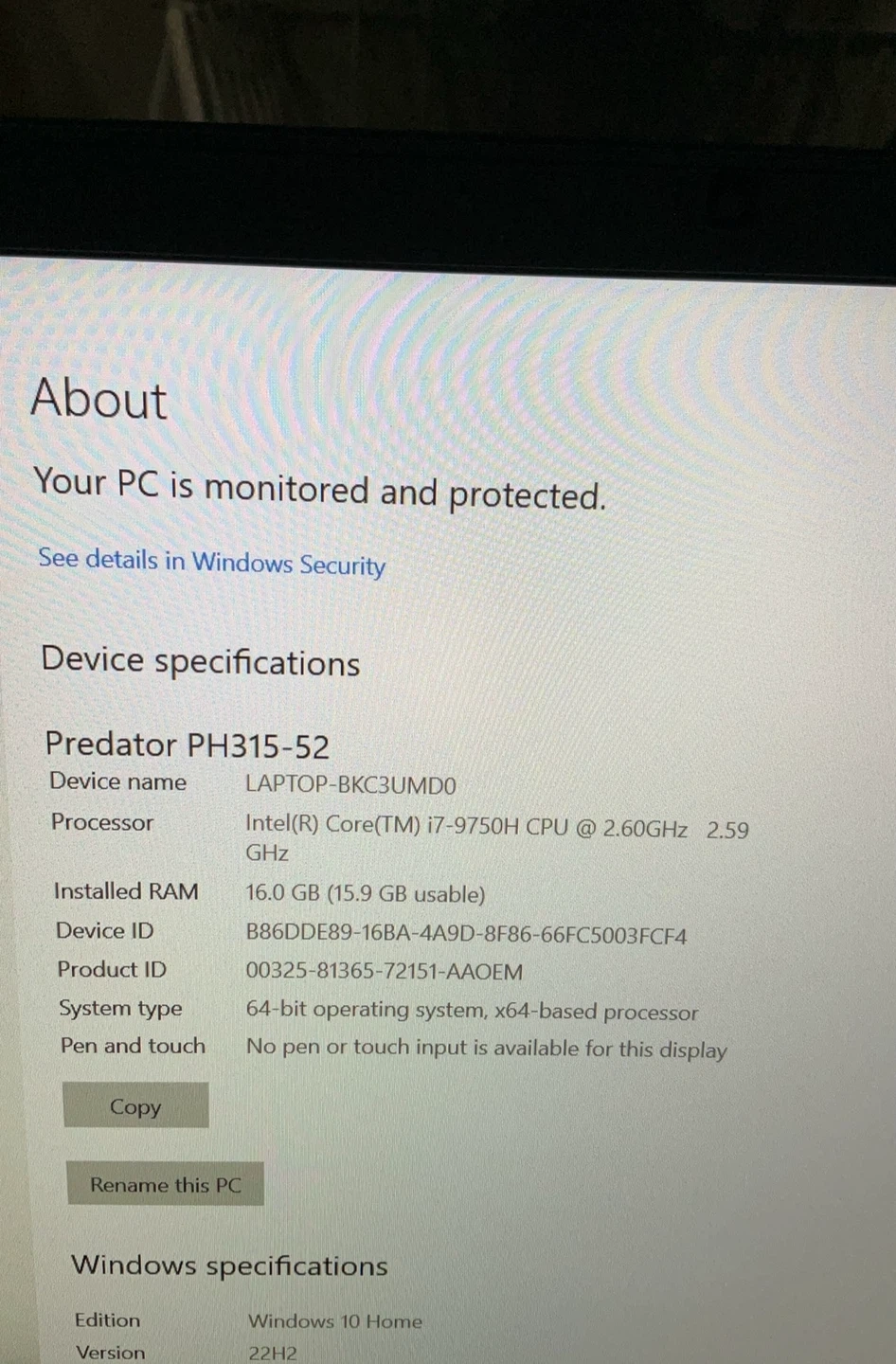Click the Device specifications heading
The image size is (896, 1364).
click(x=201, y=660)
